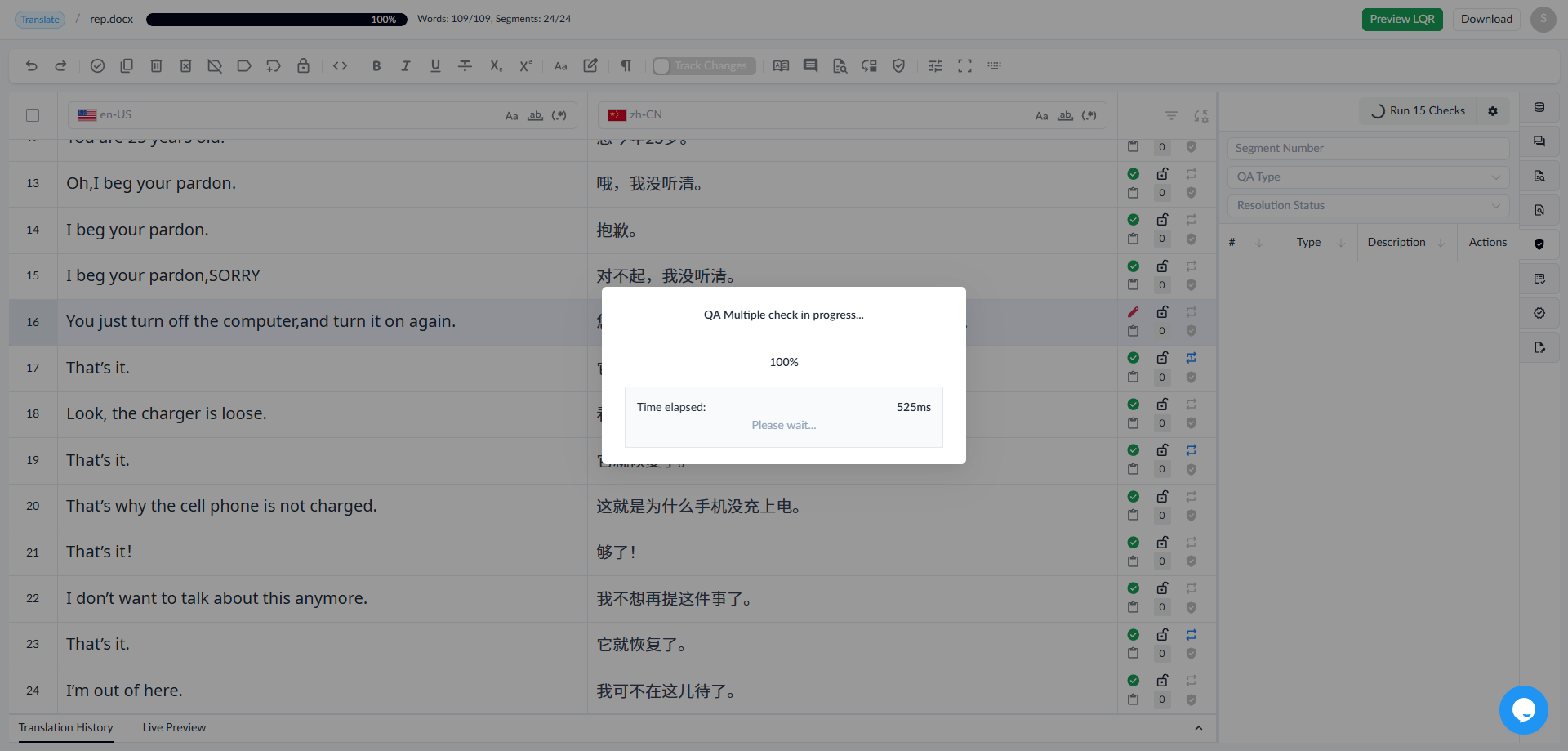
Task: Open the QA shield icon in toolbar
Action: 898,66
